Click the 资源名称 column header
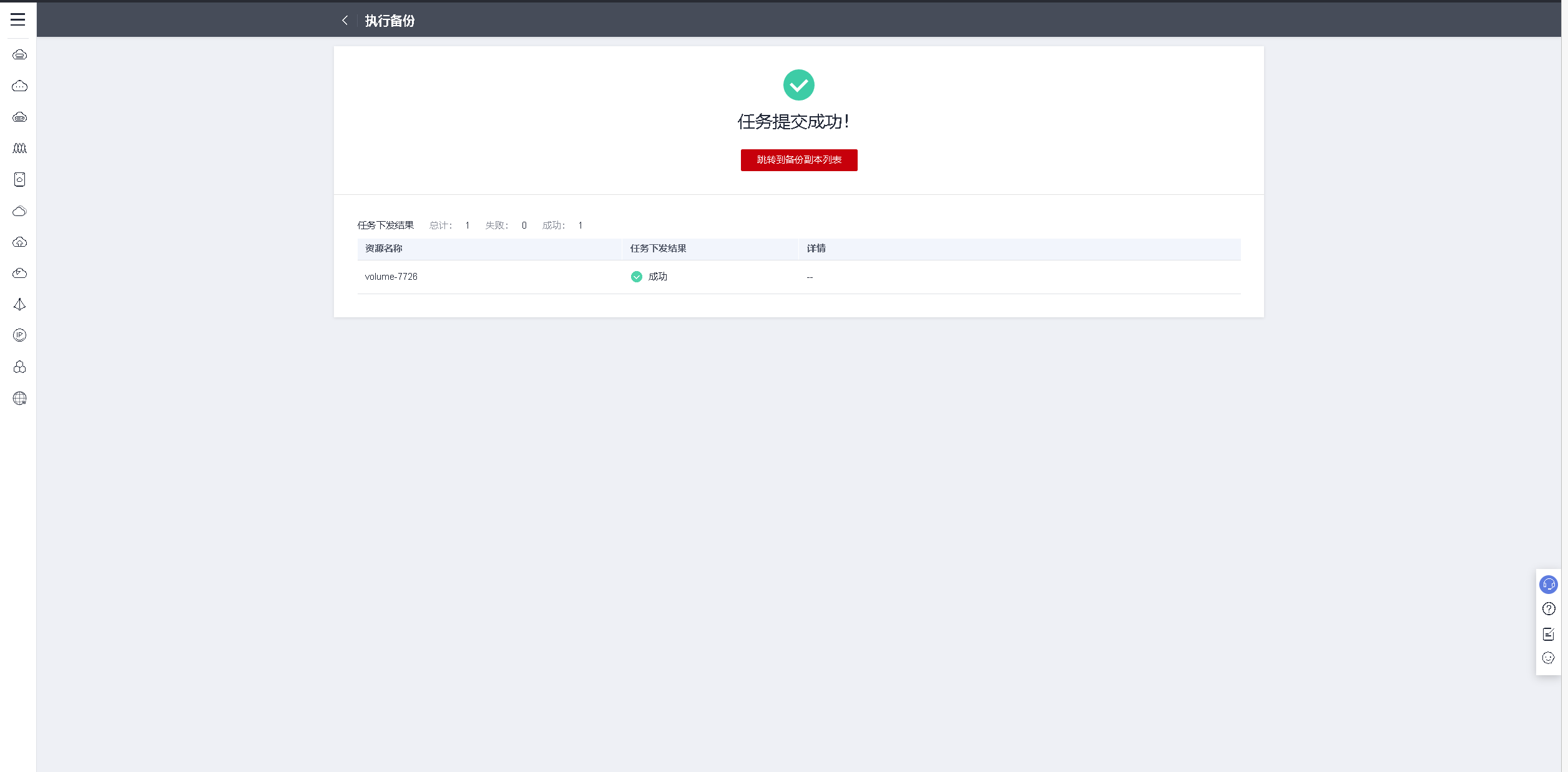The height and width of the screenshot is (772, 1568). [x=383, y=249]
